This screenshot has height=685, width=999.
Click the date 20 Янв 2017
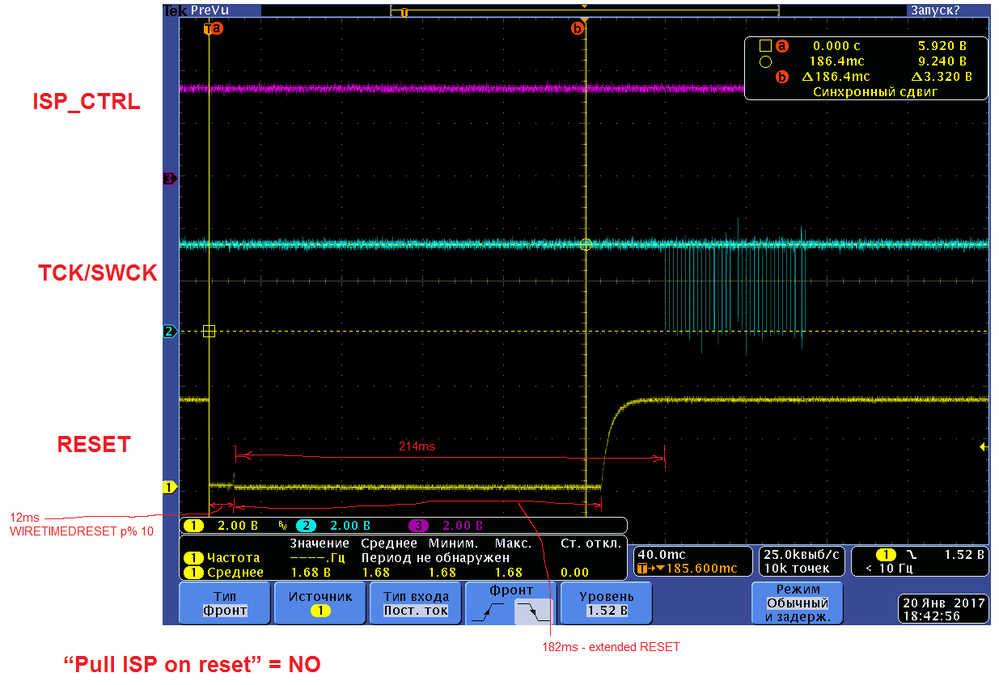(944, 603)
